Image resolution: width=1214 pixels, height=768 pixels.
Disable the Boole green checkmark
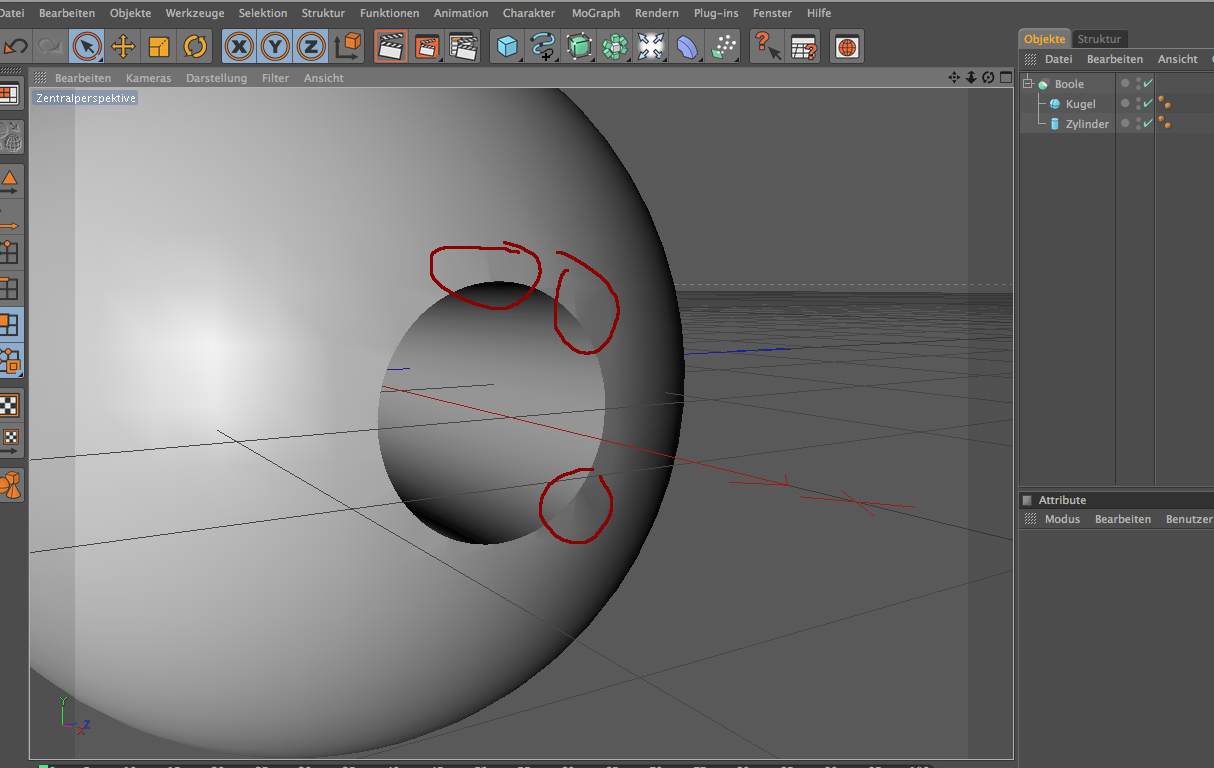pyautogui.click(x=1148, y=83)
